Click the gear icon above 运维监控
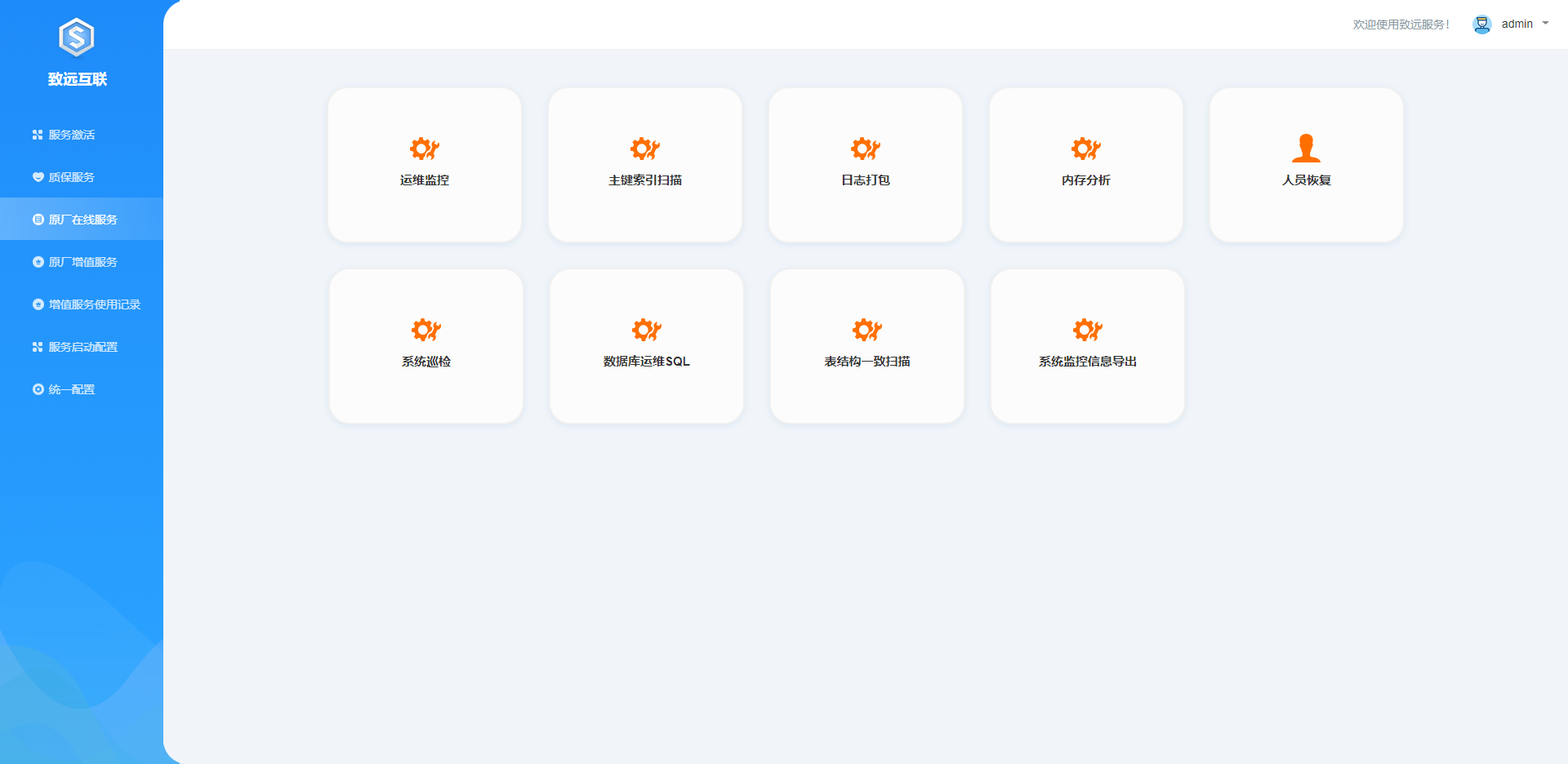Viewport: 1568px width, 764px height. 425,149
